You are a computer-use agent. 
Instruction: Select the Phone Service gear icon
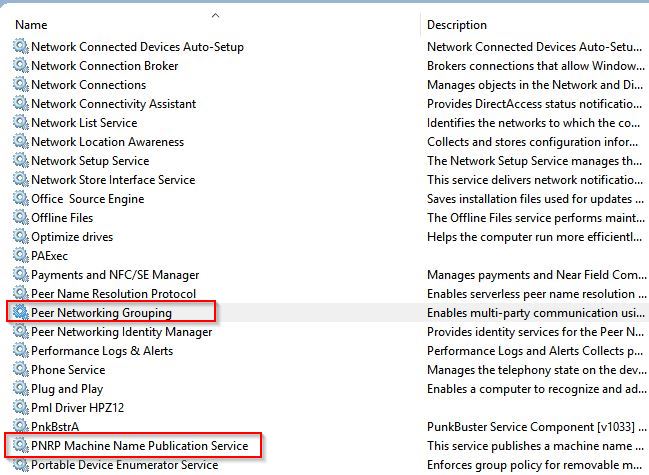(20, 369)
